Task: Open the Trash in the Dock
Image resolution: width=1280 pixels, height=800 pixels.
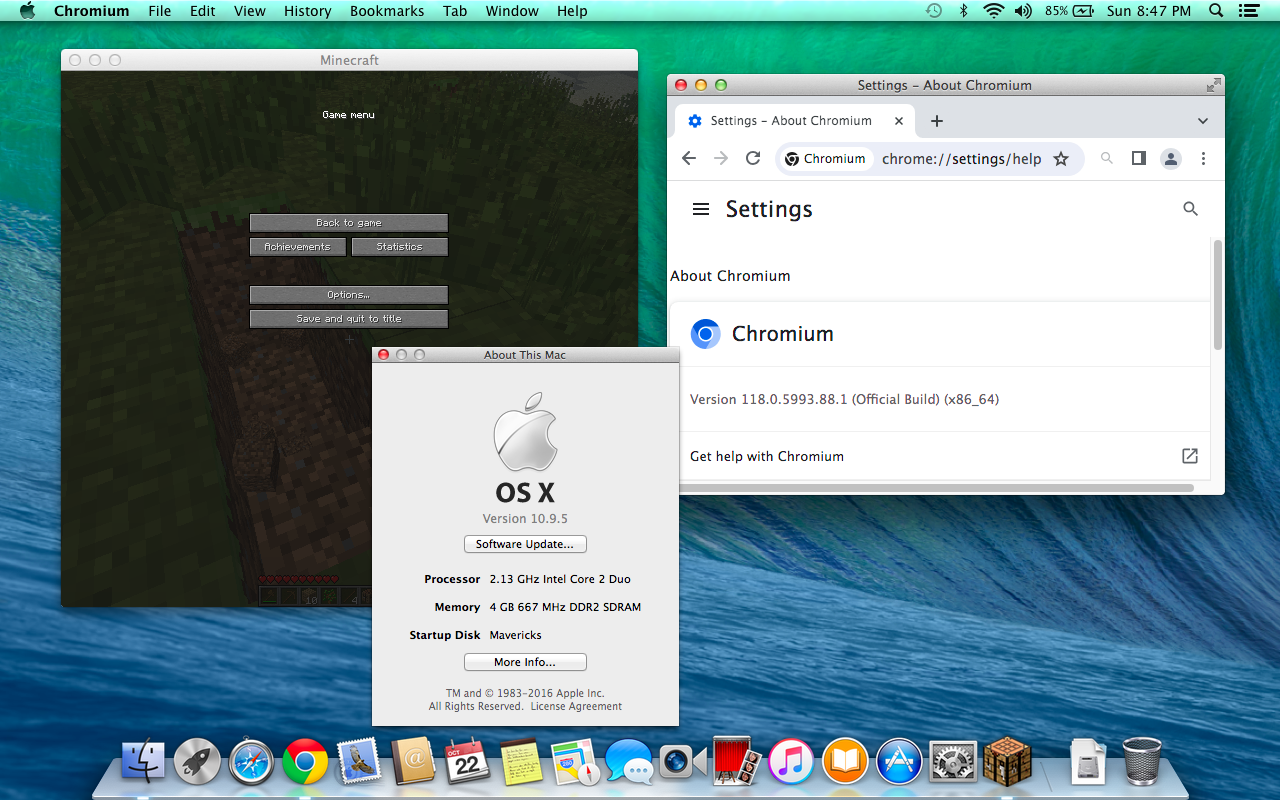Action: (x=1142, y=762)
